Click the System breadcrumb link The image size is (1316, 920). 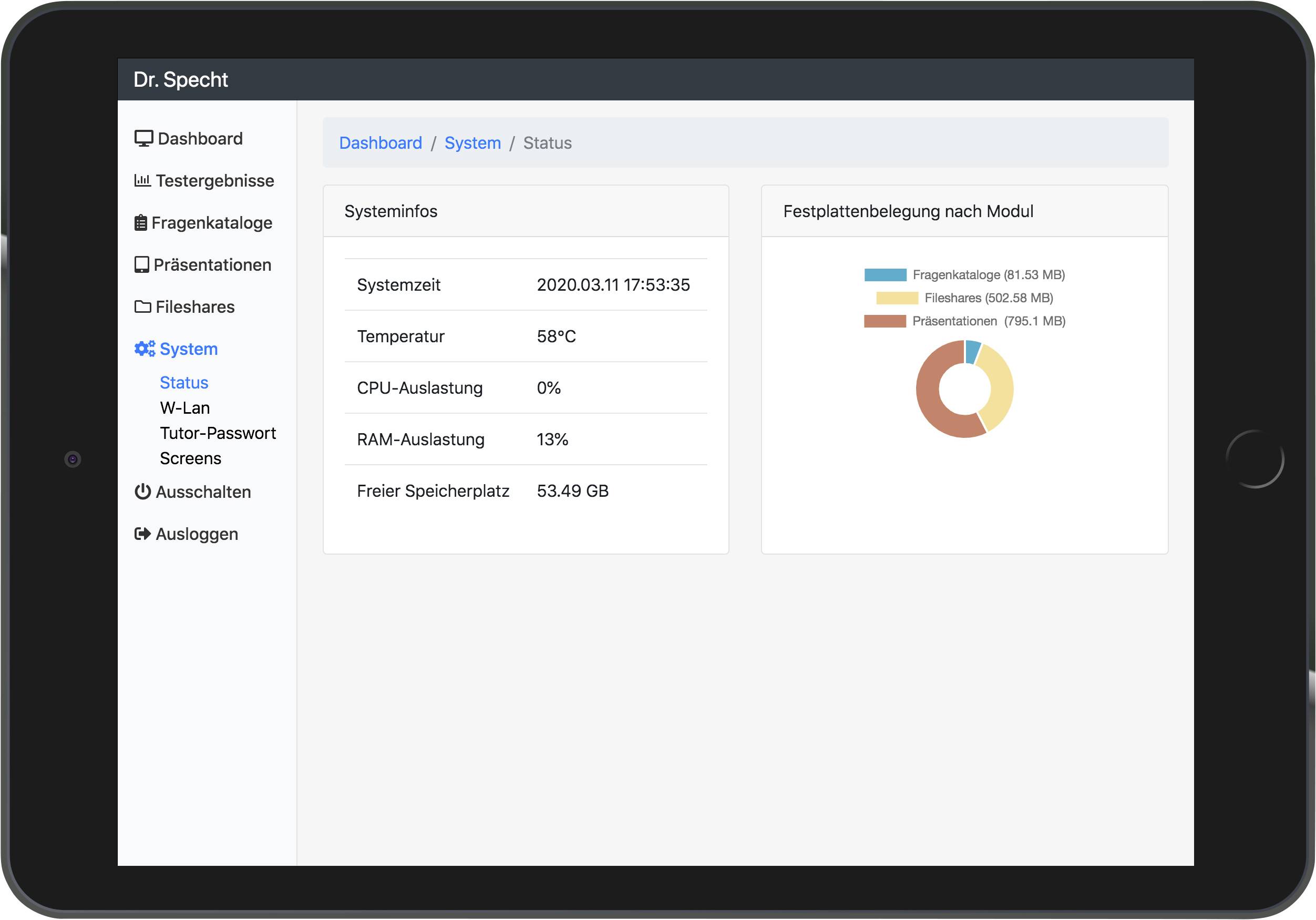click(472, 142)
